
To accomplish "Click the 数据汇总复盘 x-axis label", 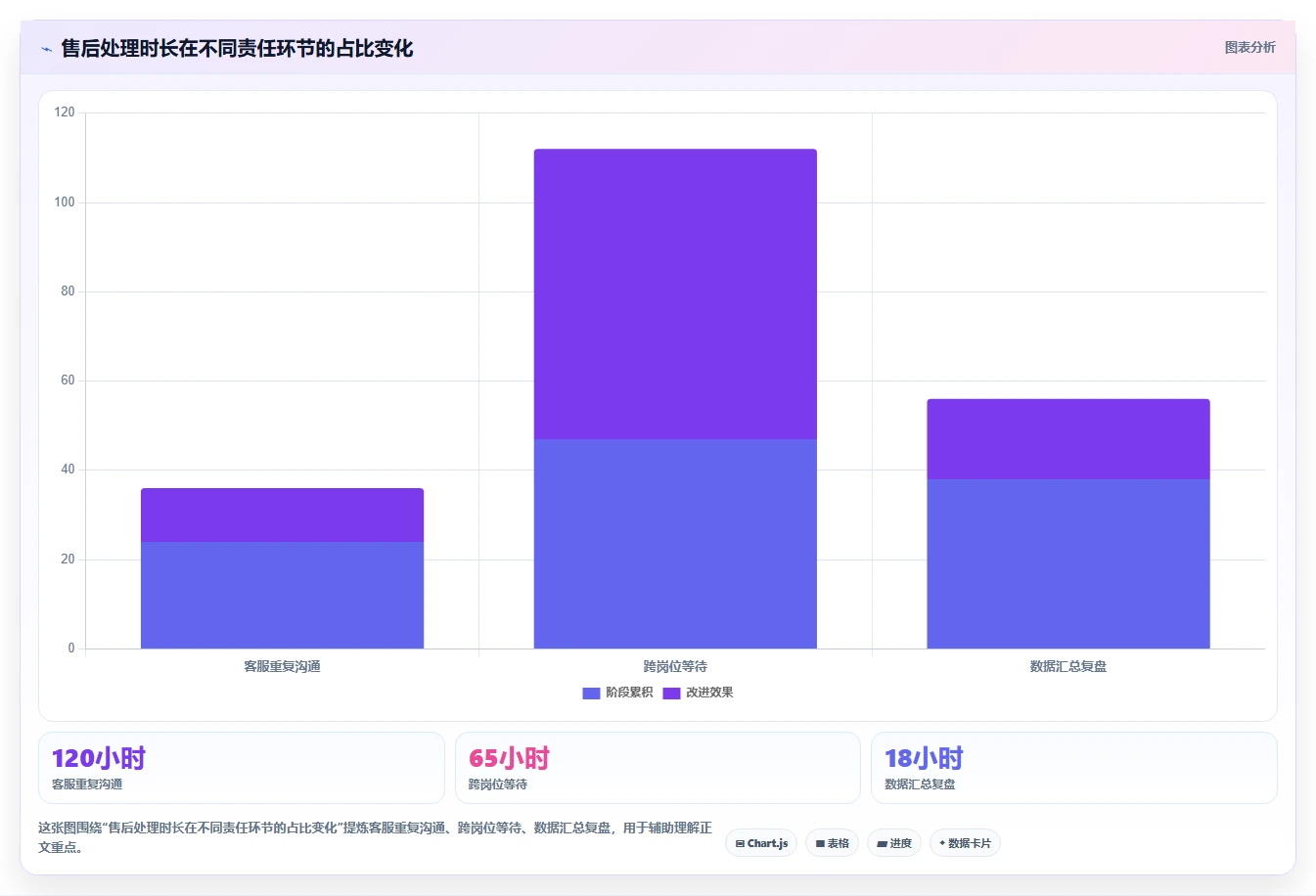I will tap(1068, 666).
